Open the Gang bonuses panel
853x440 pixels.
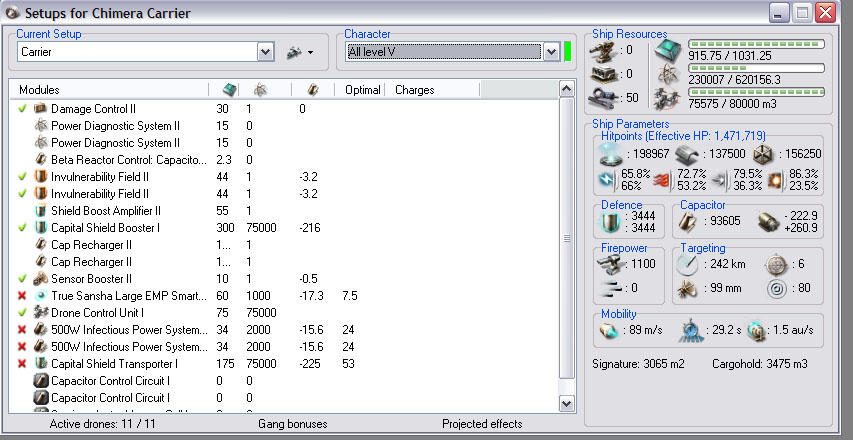(x=293, y=424)
